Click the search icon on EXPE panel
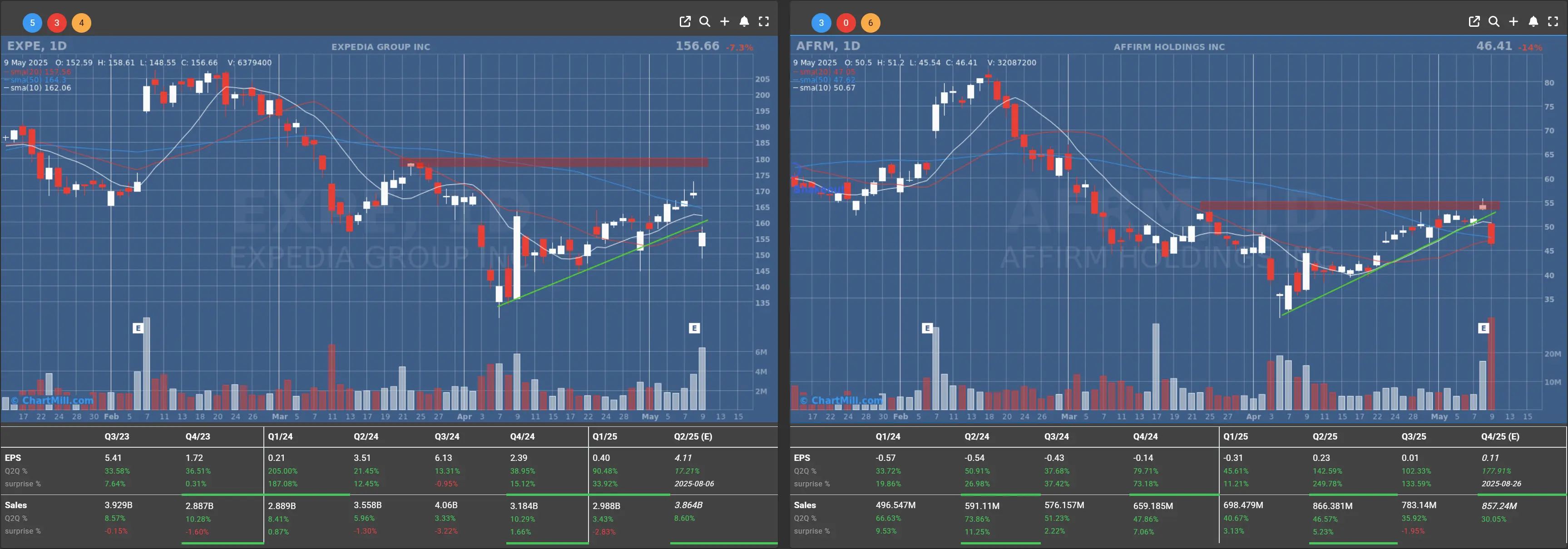Viewport: 1568px width, 549px height. click(x=705, y=22)
